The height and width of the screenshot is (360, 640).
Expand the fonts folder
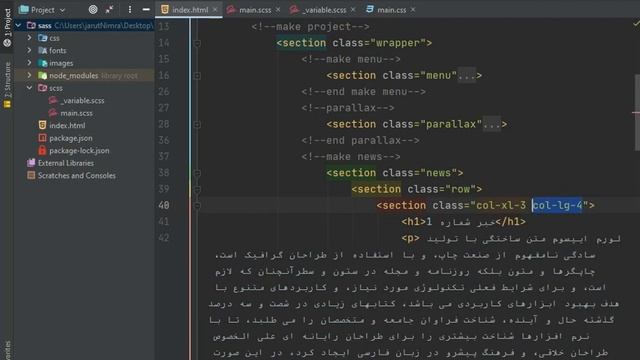(x=29, y=50)
